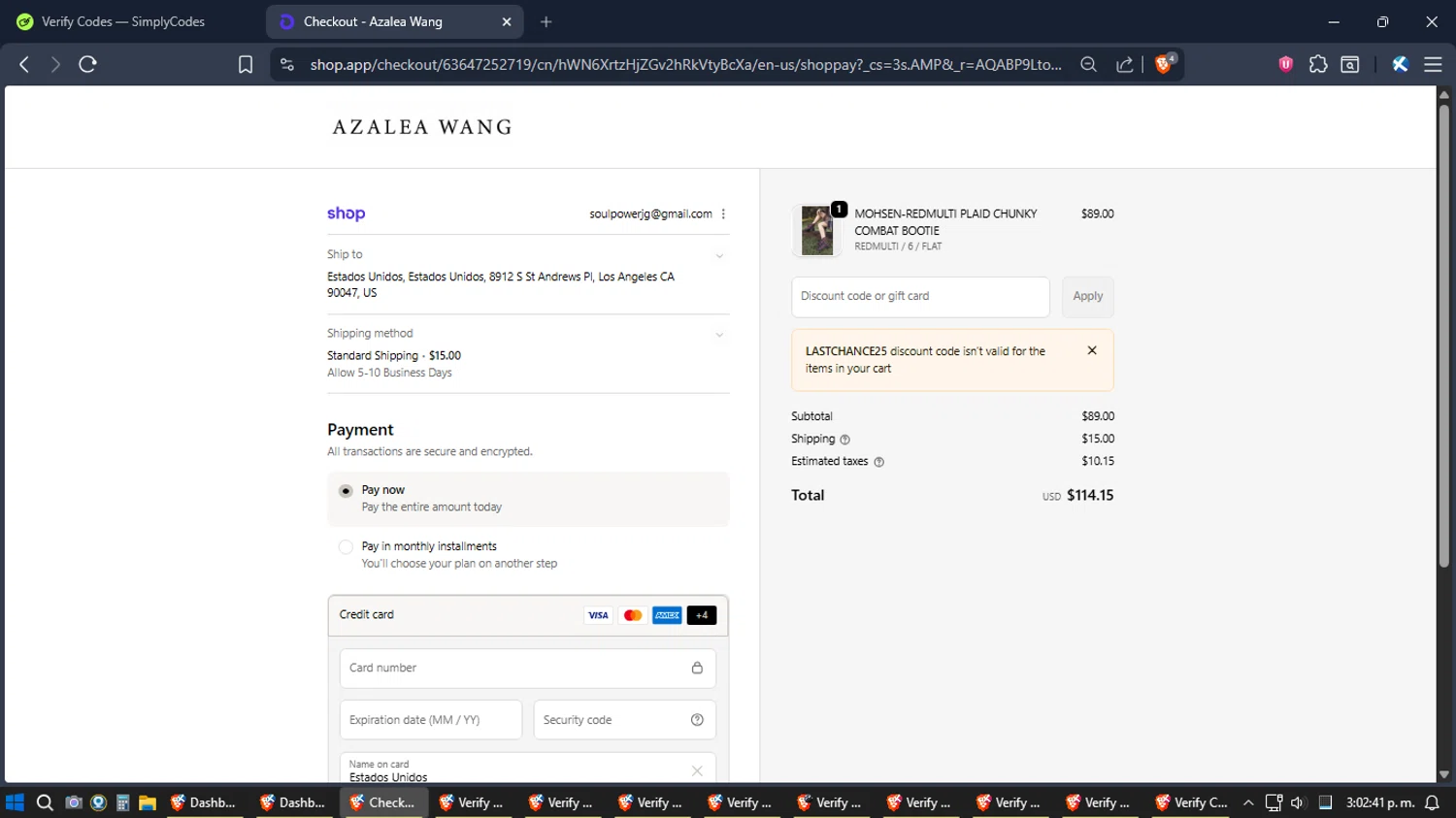Viewport: 1456px width, 818px height.
Task: Focus the Expiration date field
Action: click(x=431, y=720)
